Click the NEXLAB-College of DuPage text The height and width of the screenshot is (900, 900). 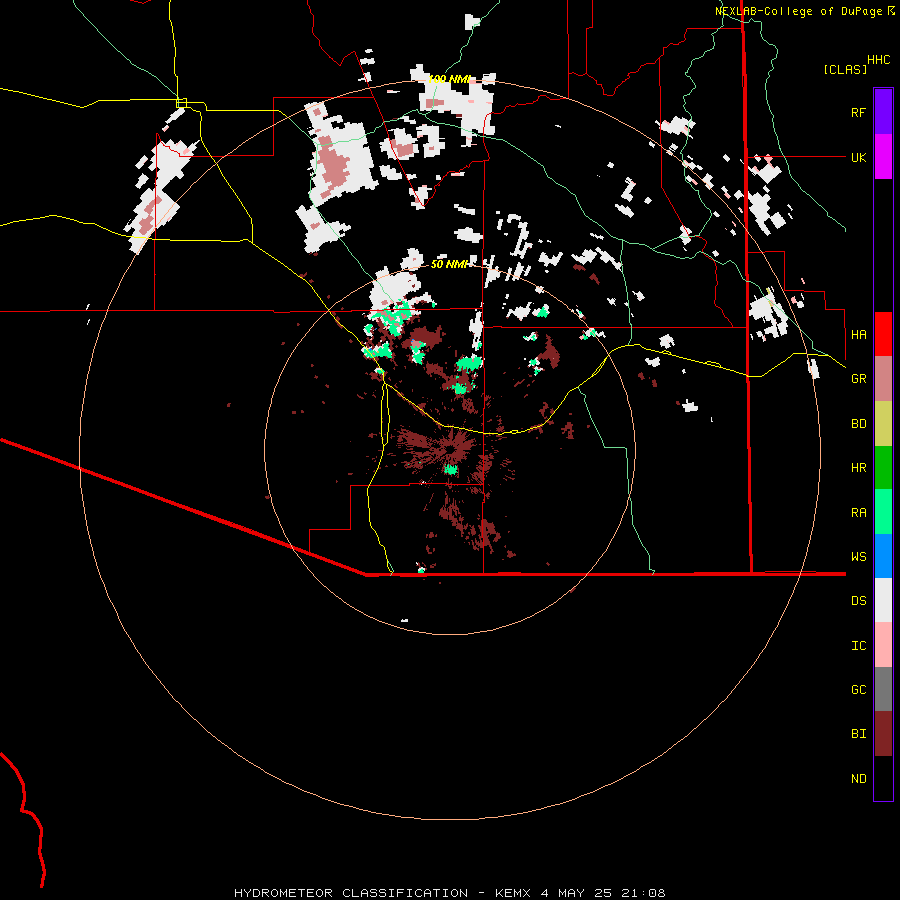[798, 11]
